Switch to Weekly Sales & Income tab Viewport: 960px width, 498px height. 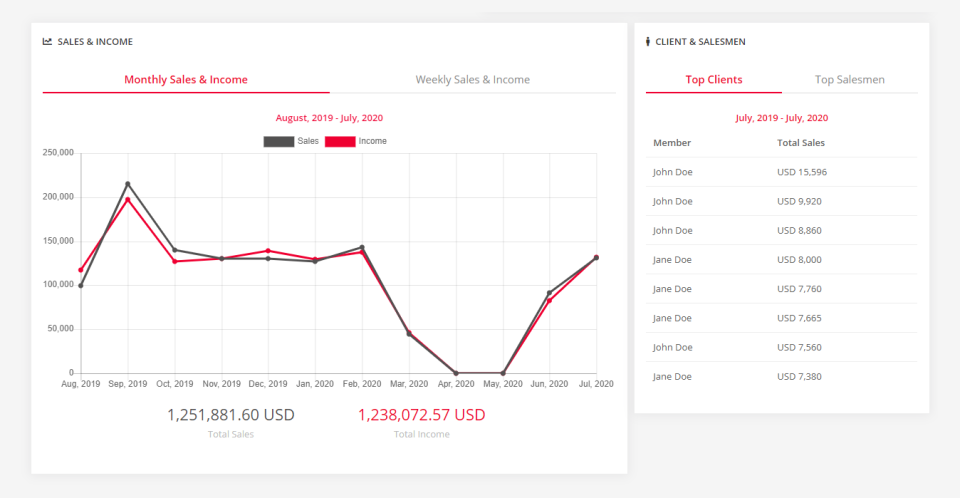[472, 80]
